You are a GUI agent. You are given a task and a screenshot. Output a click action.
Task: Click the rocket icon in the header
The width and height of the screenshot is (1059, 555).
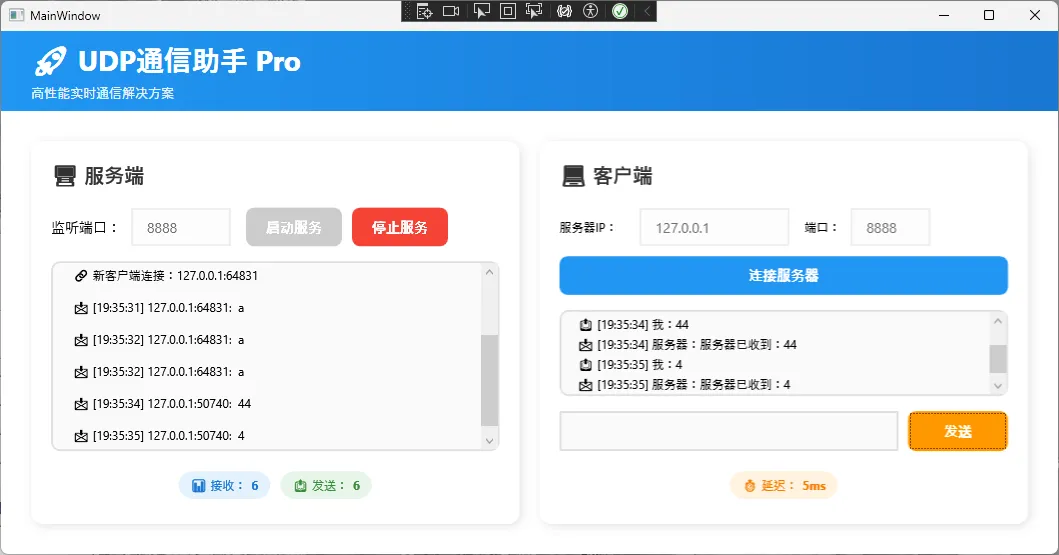click(50, 62)
